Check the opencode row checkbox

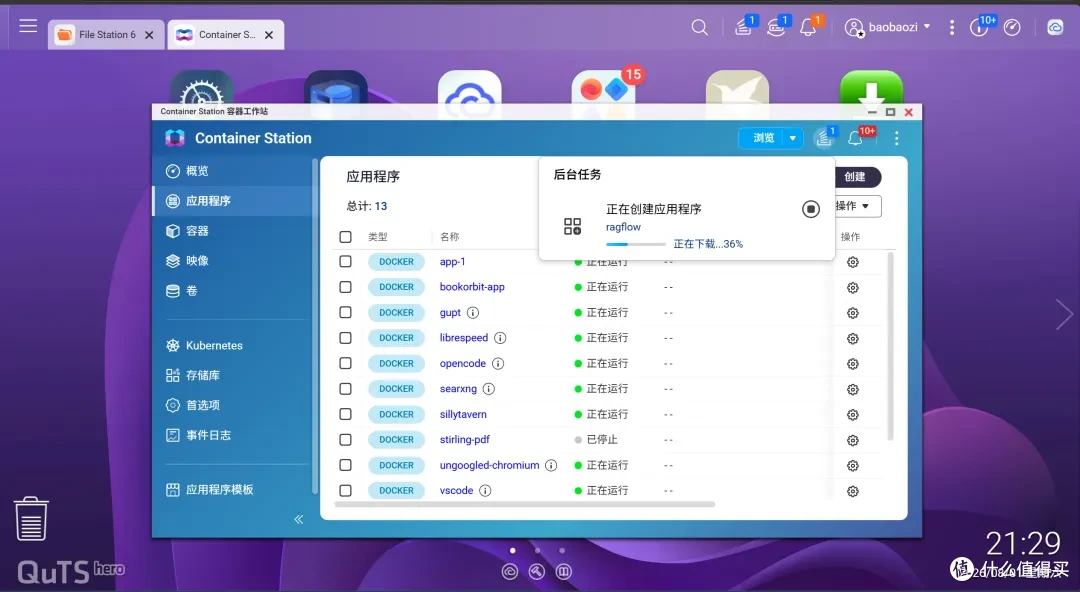[x=346, y=363]
